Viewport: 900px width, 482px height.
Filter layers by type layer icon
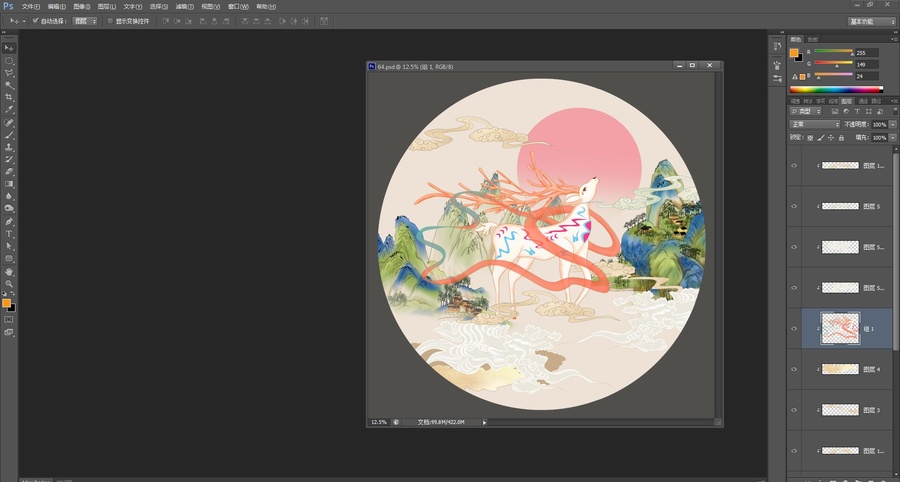coord(858,111)
